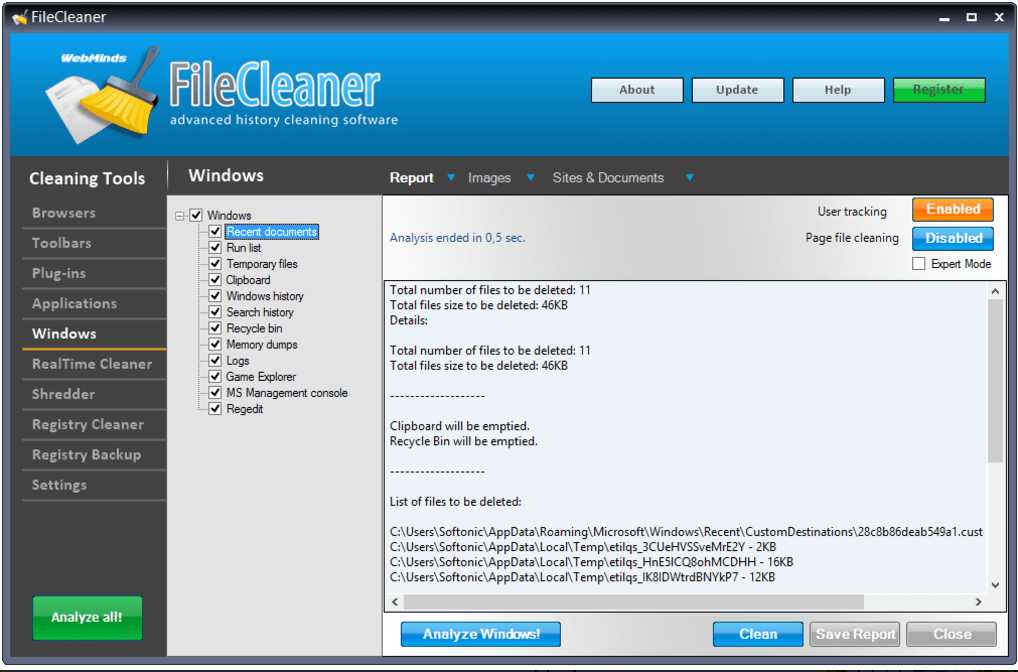Click the green Register button
1018x672 pixels.
pyautogui.click(x=938, y=90)
